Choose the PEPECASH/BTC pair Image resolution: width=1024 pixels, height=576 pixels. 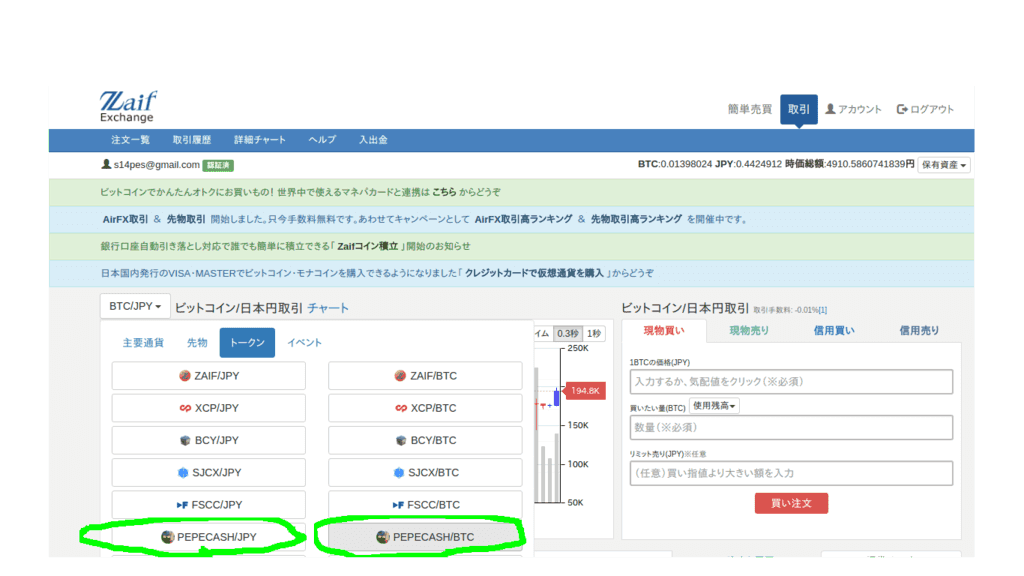pyautogui.click(x=425, y=537)
